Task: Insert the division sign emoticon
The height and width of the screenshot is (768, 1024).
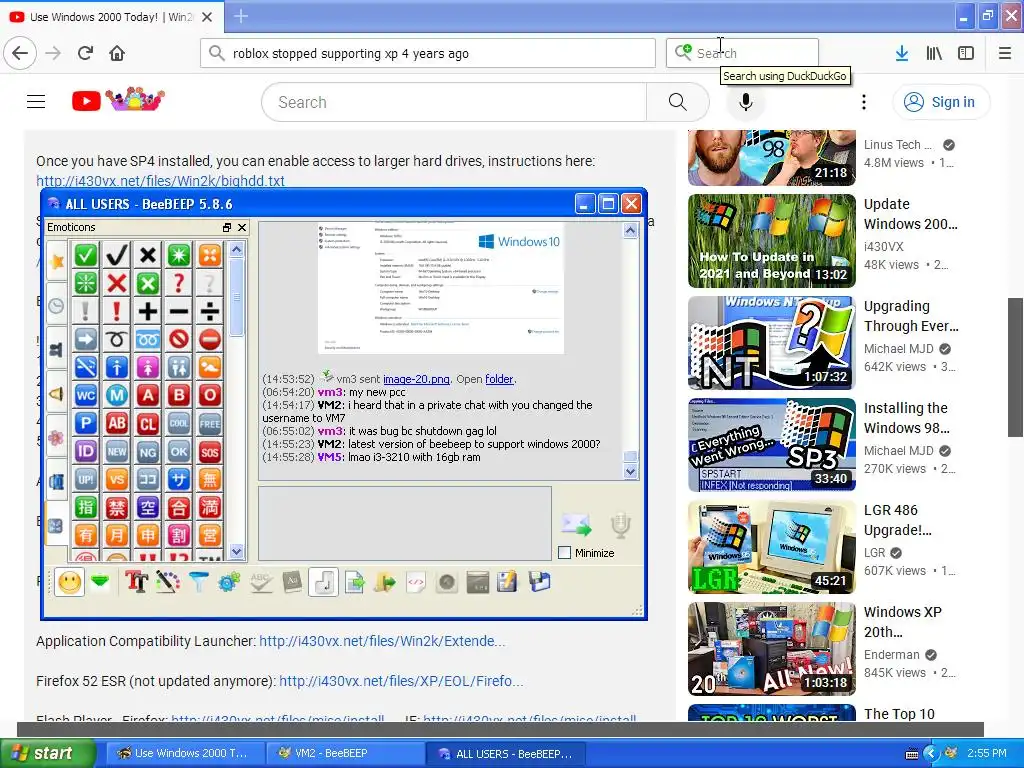Action: [x=210, y=311]
